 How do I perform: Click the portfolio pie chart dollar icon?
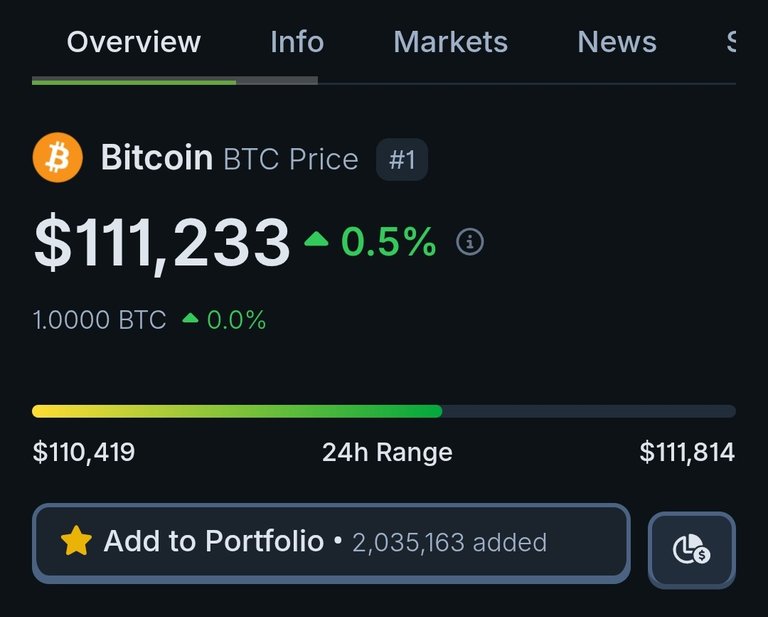coord(692,549)
